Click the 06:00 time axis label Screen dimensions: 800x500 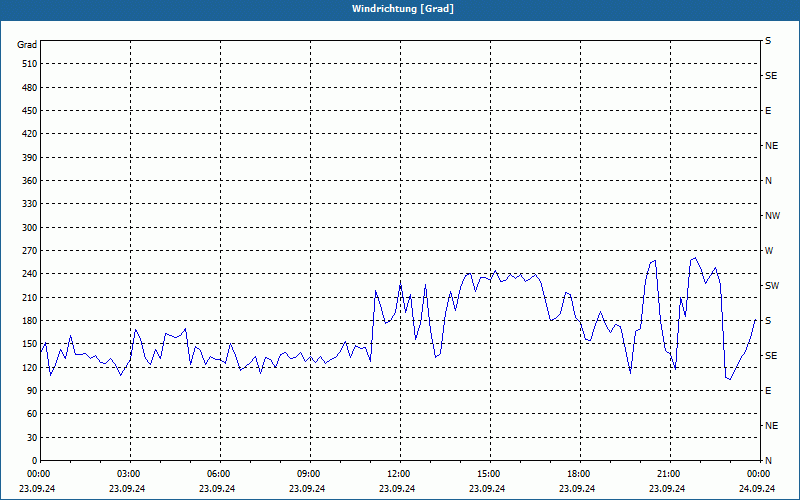217,474
